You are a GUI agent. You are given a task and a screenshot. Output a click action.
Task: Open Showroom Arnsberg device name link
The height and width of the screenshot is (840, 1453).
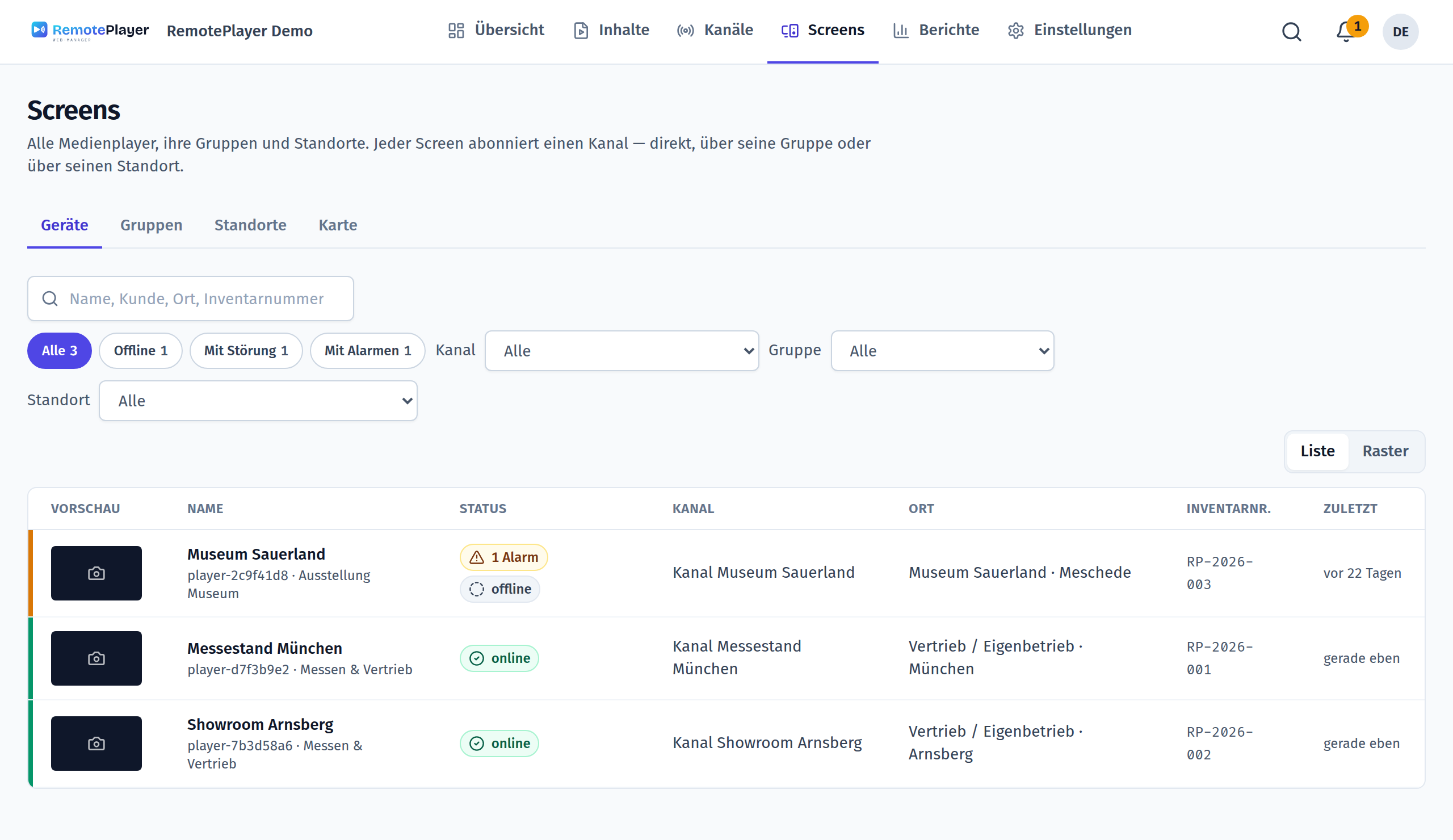[x=261, y=725]
